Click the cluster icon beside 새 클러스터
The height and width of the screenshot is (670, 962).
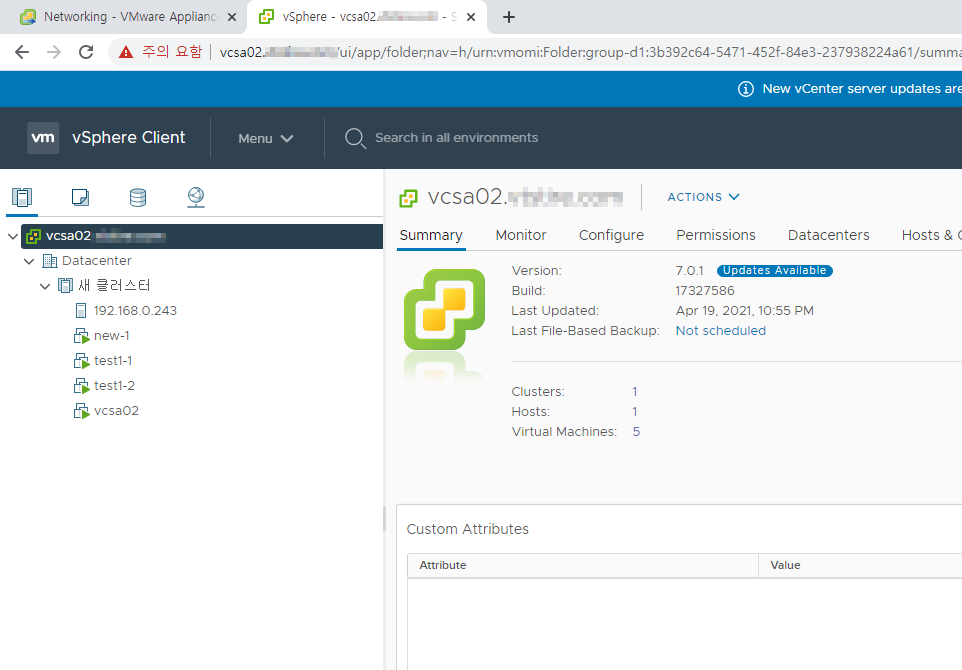coord(66,285)
